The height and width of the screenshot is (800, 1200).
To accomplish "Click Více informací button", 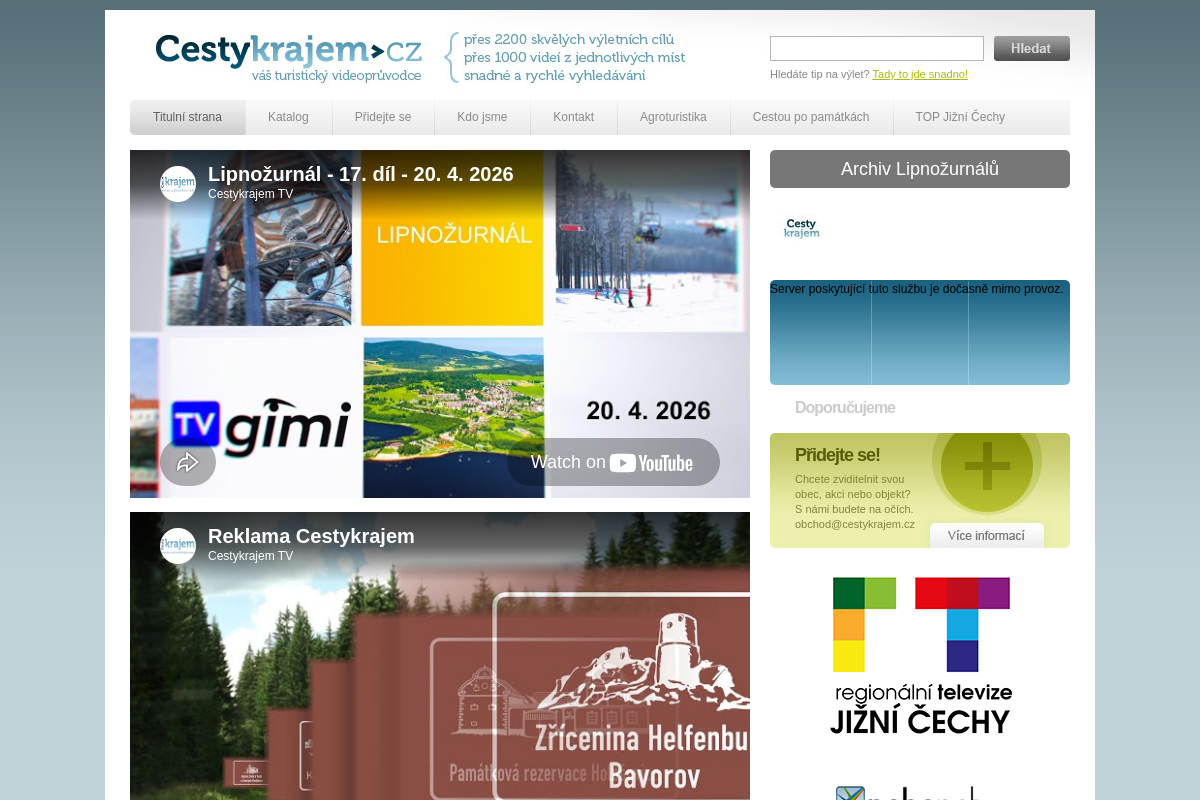I will point(986,536).
